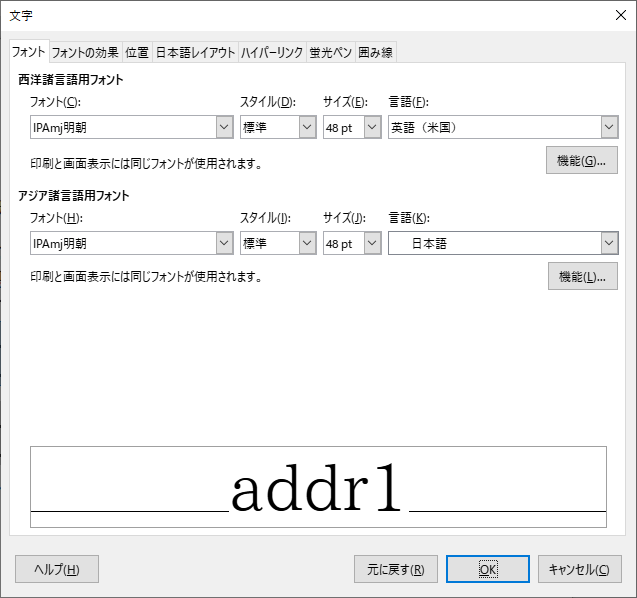Click the Asian font name field IPAmj明朝
637x598 pixels.
[123, 243]
